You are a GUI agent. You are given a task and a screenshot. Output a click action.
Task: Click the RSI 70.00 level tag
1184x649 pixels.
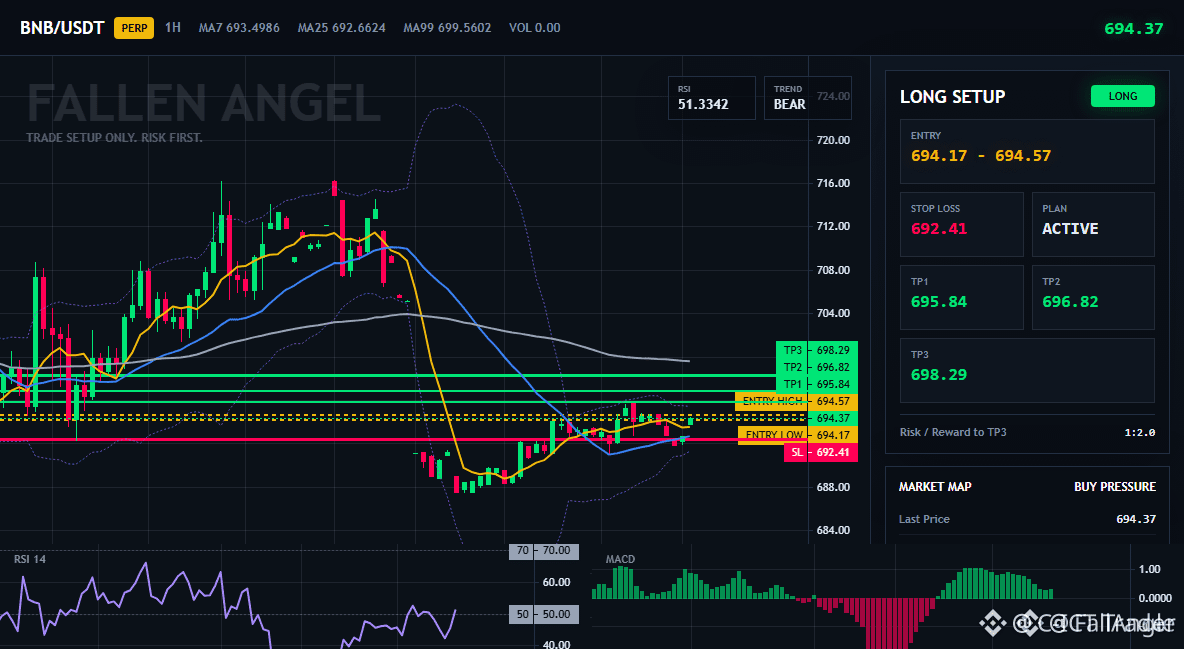point(544,551)
